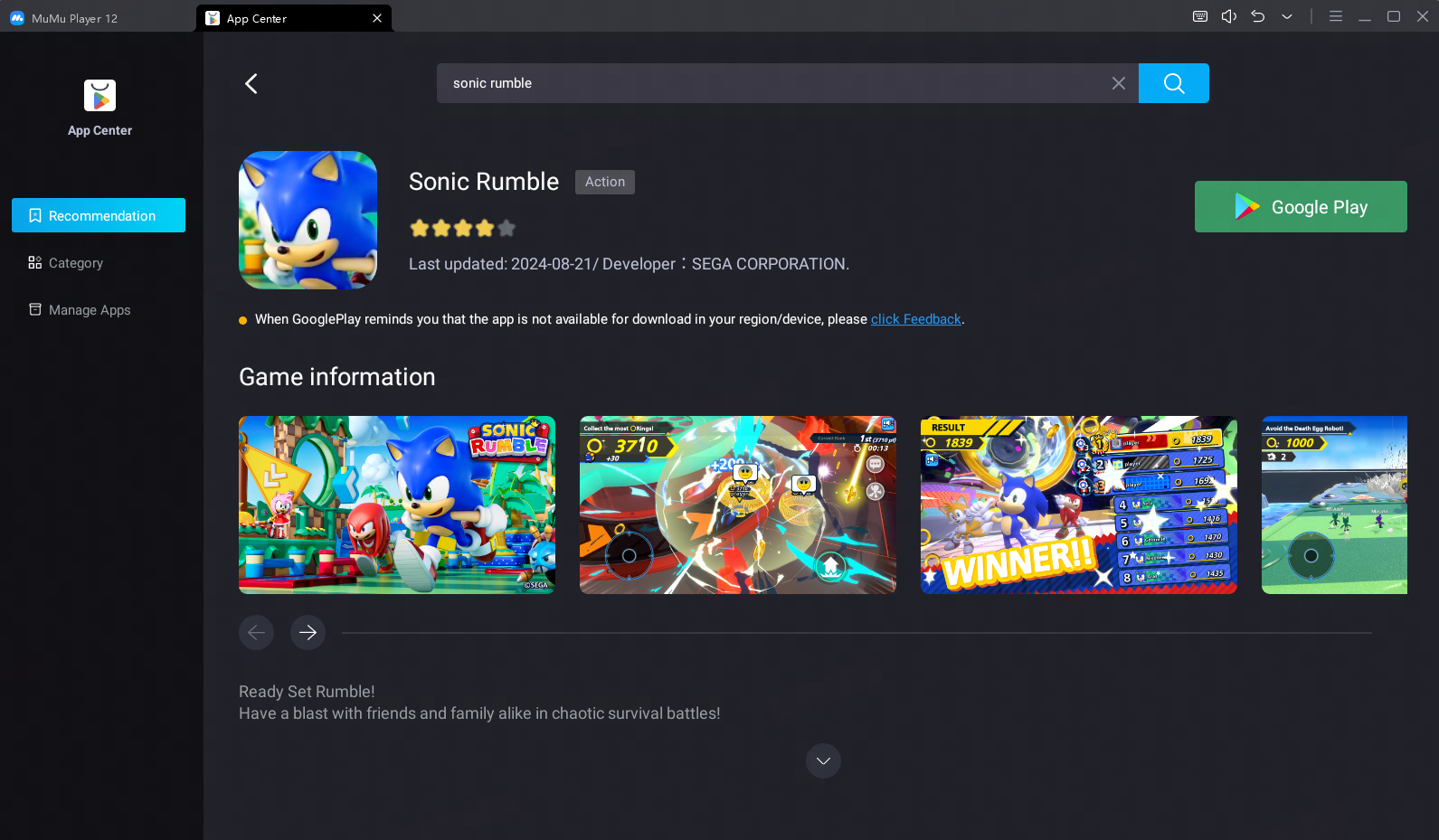The height and width of the screenshot is (840, 1439).
Task: Clear the search field with the X icon
Action: (x=1119, y=83)
